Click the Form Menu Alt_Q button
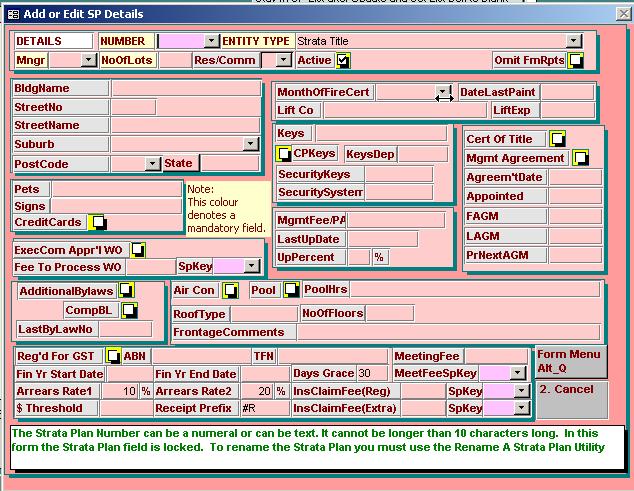Viewport: 634px width, 491px height. 570,361
